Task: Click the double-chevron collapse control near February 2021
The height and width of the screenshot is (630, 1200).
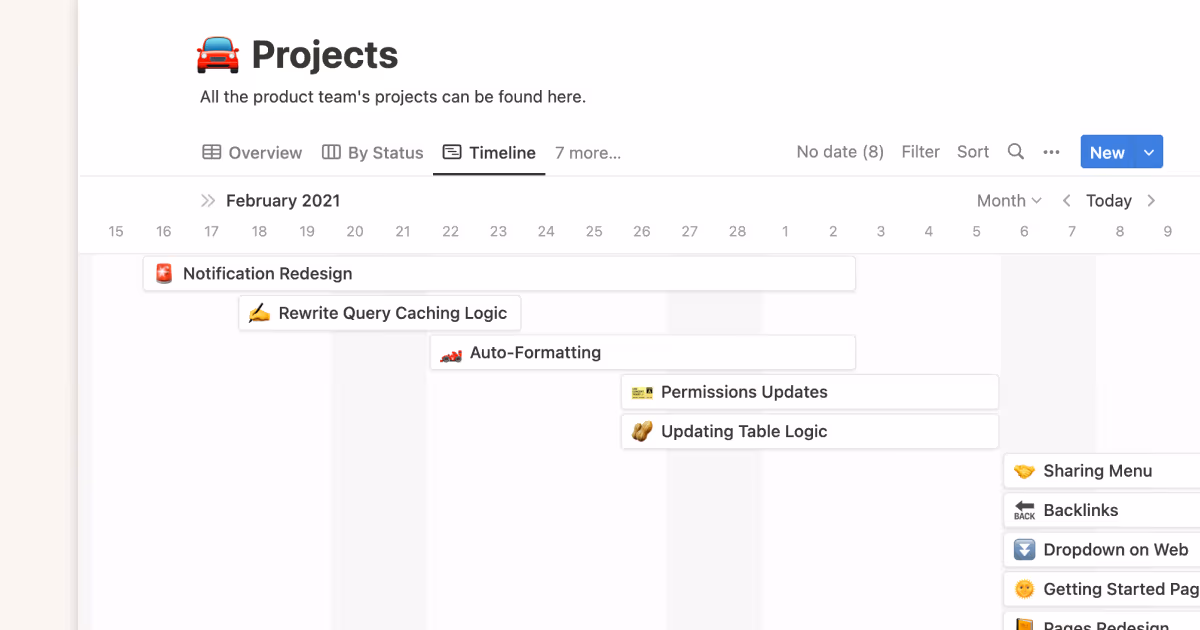Action: [209, 200]
